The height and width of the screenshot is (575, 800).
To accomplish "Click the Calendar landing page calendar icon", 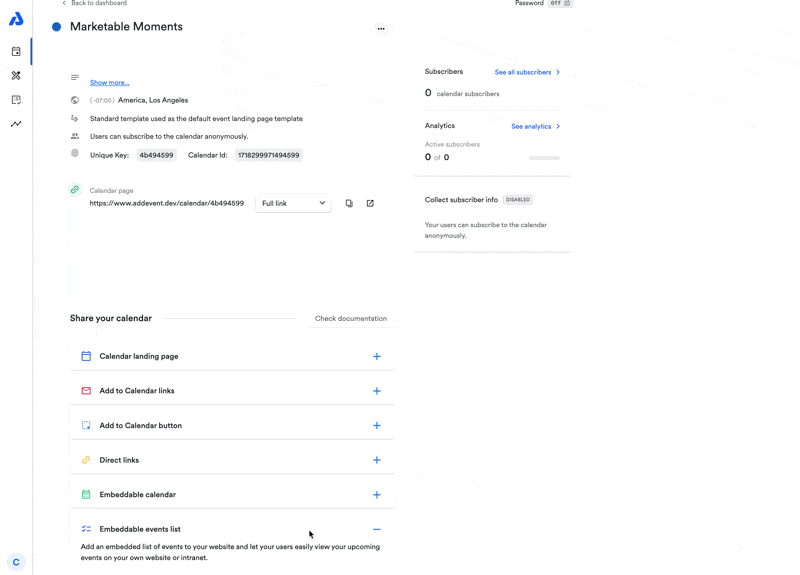I will click(x=86, y=356).
